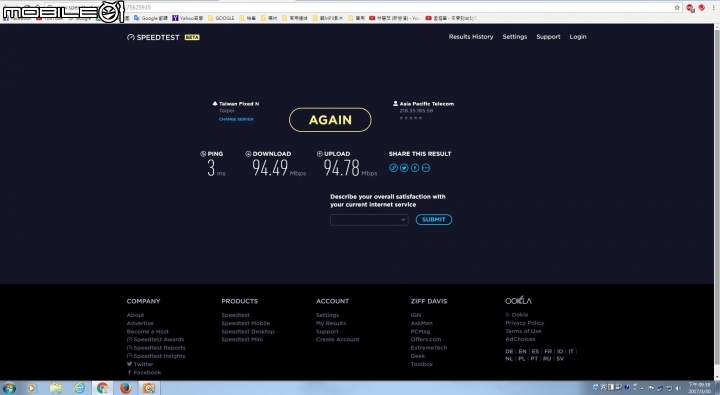Open Speedtest Mini product link
This screenshot has width=720, height=395.
pyautogui.click(x=242, y=339)
